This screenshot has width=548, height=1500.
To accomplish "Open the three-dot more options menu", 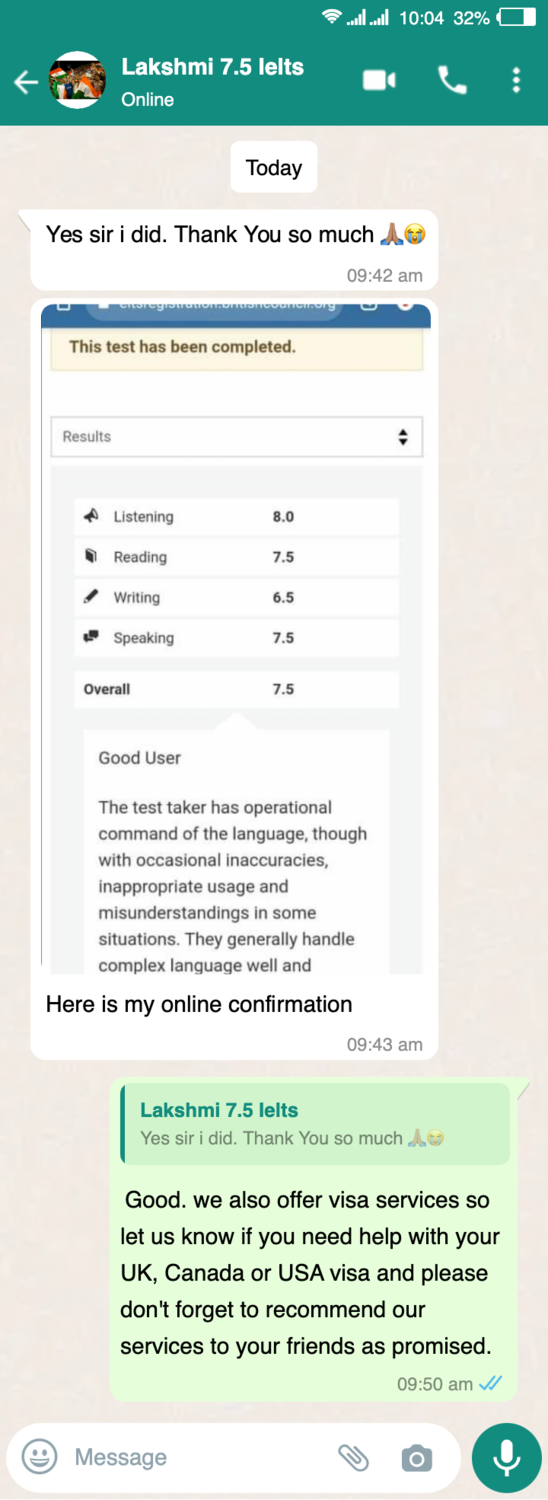I will tap(516, 80).
